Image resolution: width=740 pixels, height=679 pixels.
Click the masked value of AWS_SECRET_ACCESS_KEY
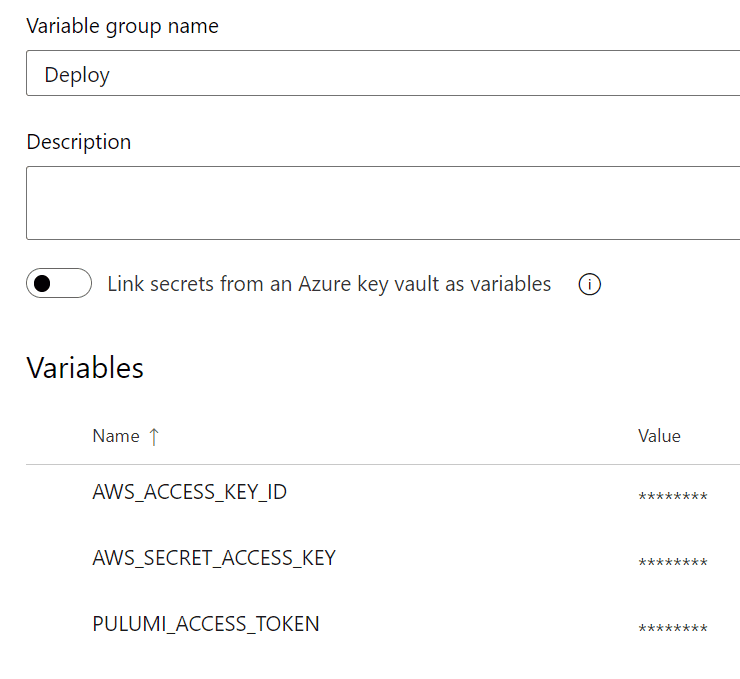pos(673,562)
